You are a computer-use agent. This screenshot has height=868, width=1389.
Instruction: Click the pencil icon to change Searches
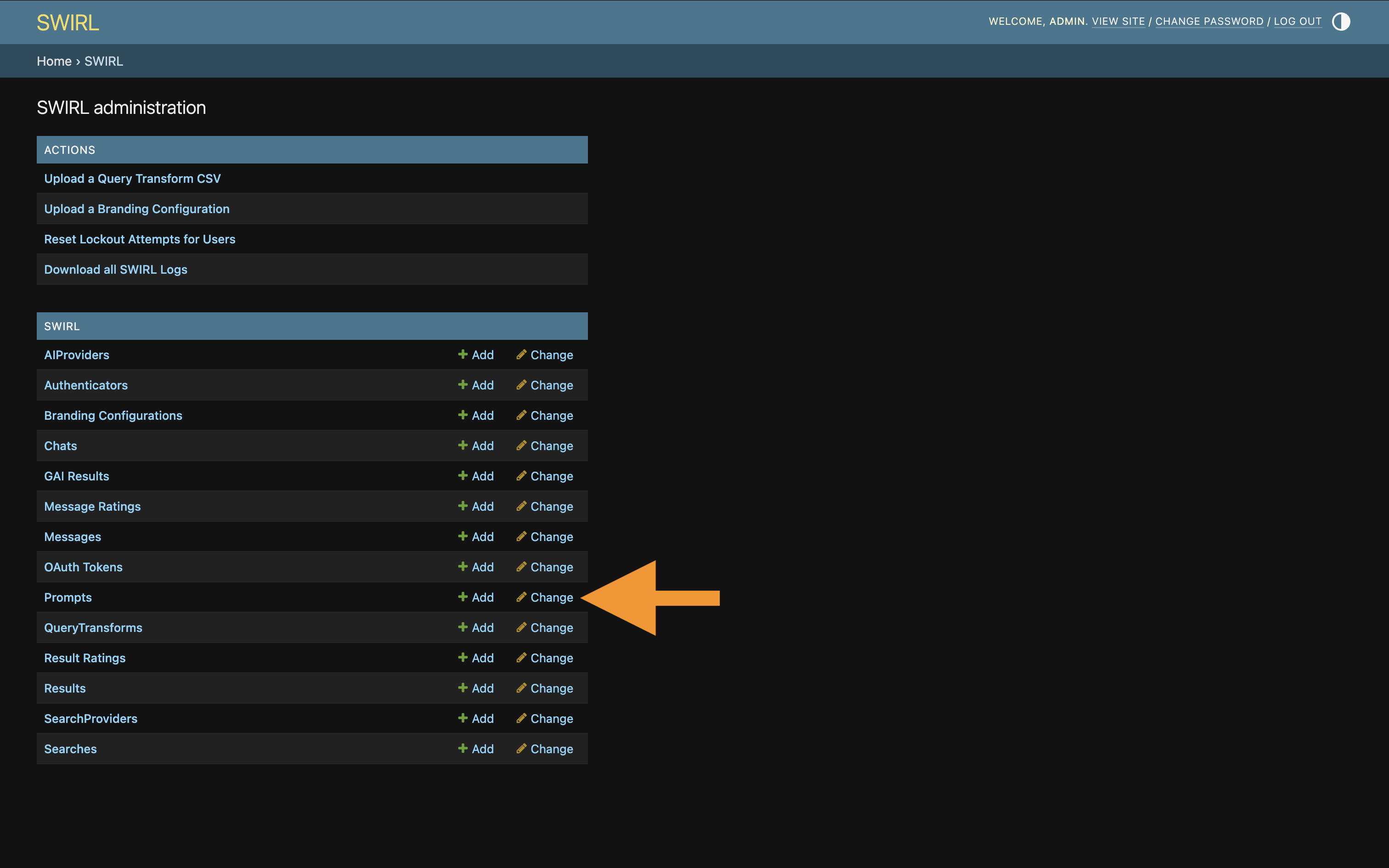tap(521, 749)
